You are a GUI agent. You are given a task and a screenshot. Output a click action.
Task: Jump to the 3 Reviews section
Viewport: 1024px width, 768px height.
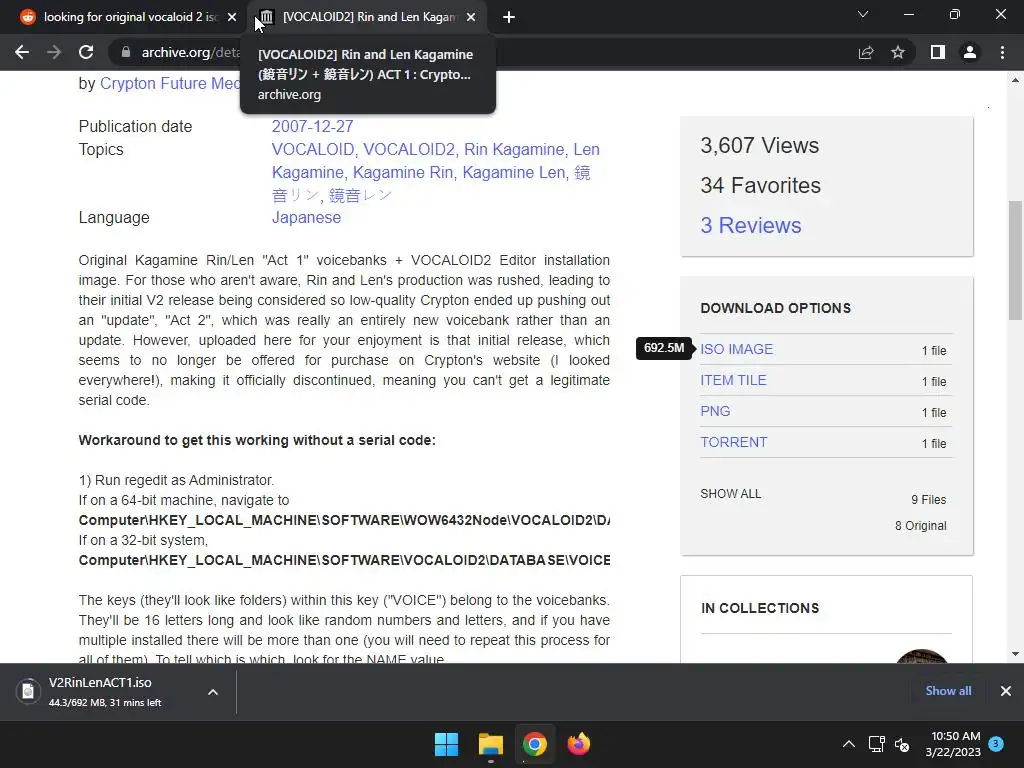coord(750,225)
